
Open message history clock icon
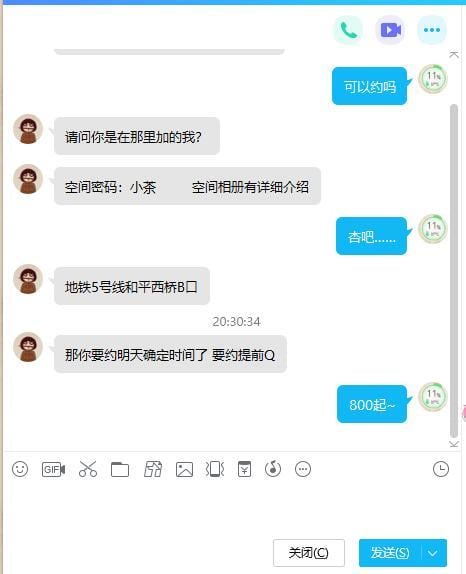(441, 469)
